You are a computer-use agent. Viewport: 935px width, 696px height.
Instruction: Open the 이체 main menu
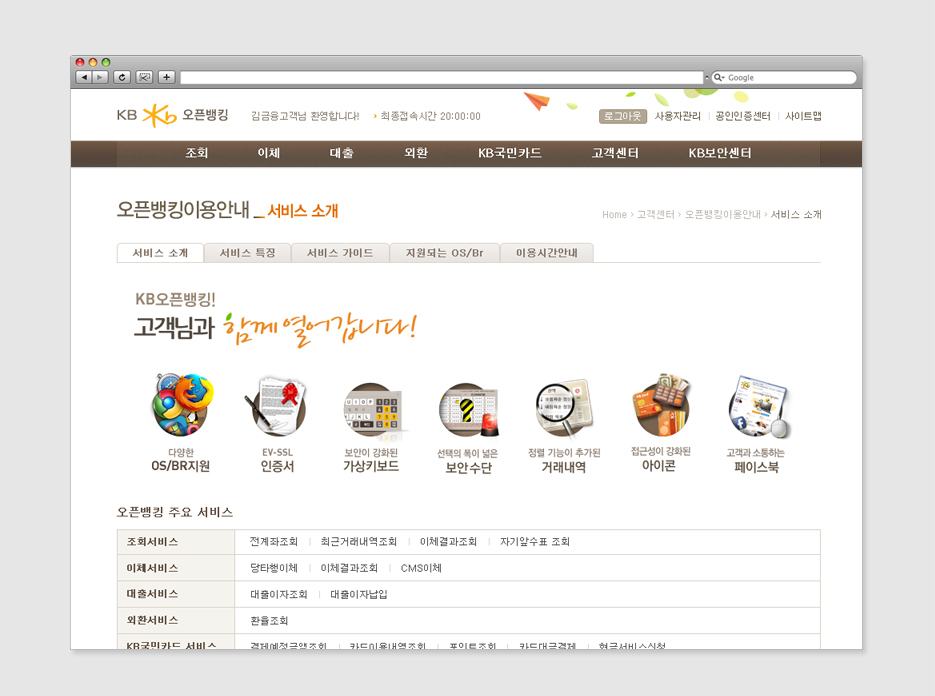[x=269, y=153]
